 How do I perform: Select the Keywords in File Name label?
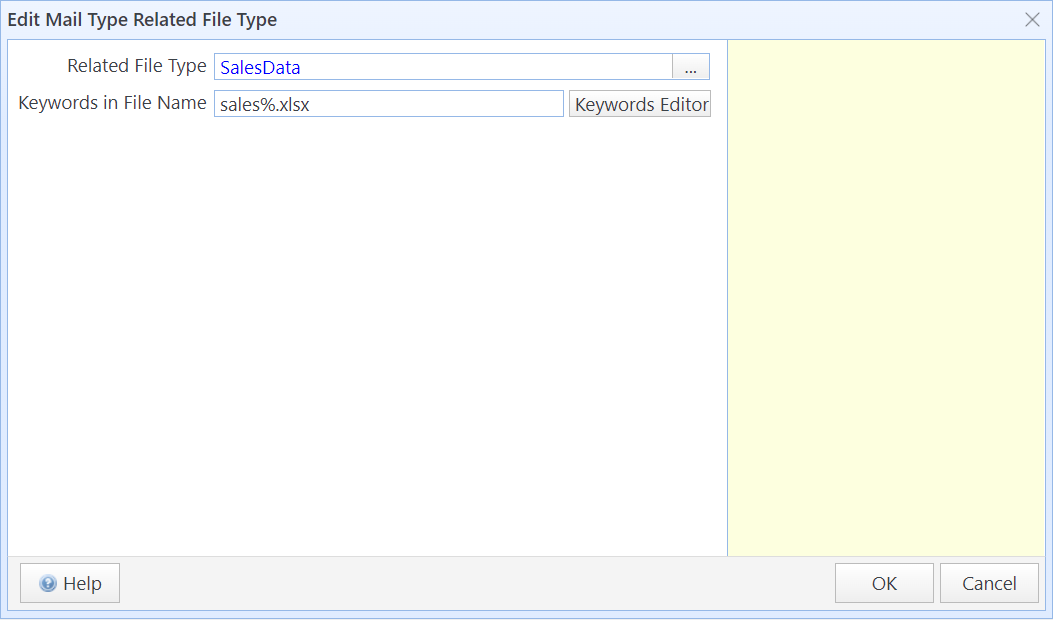coord(112,103)
